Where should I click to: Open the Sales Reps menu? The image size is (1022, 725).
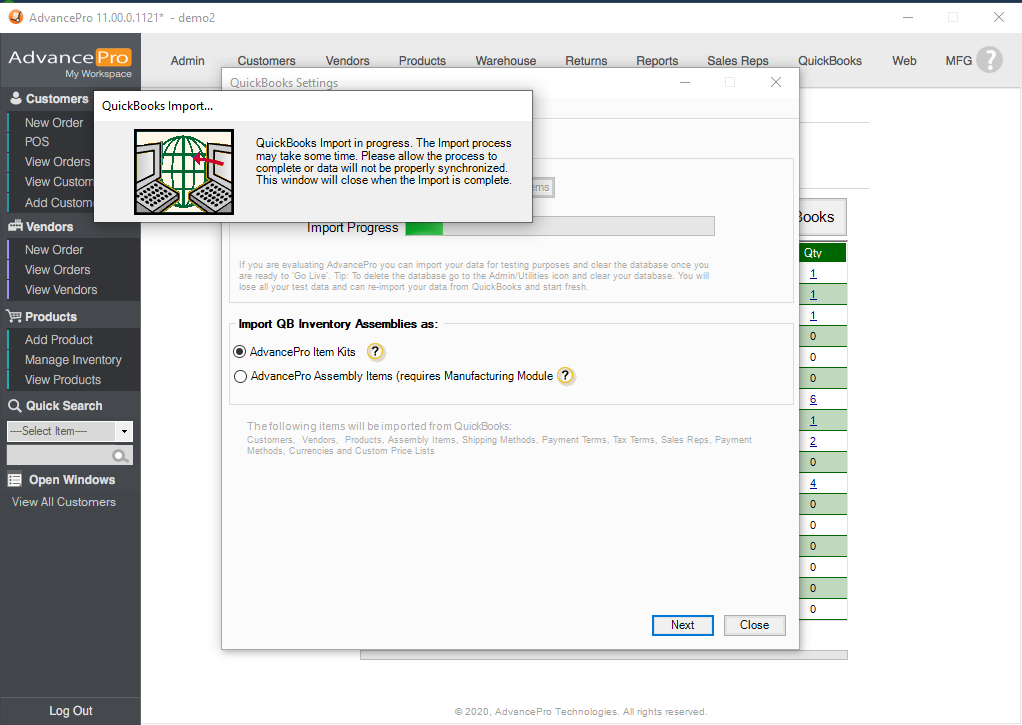pyautogui.click(x=738, y=61)
